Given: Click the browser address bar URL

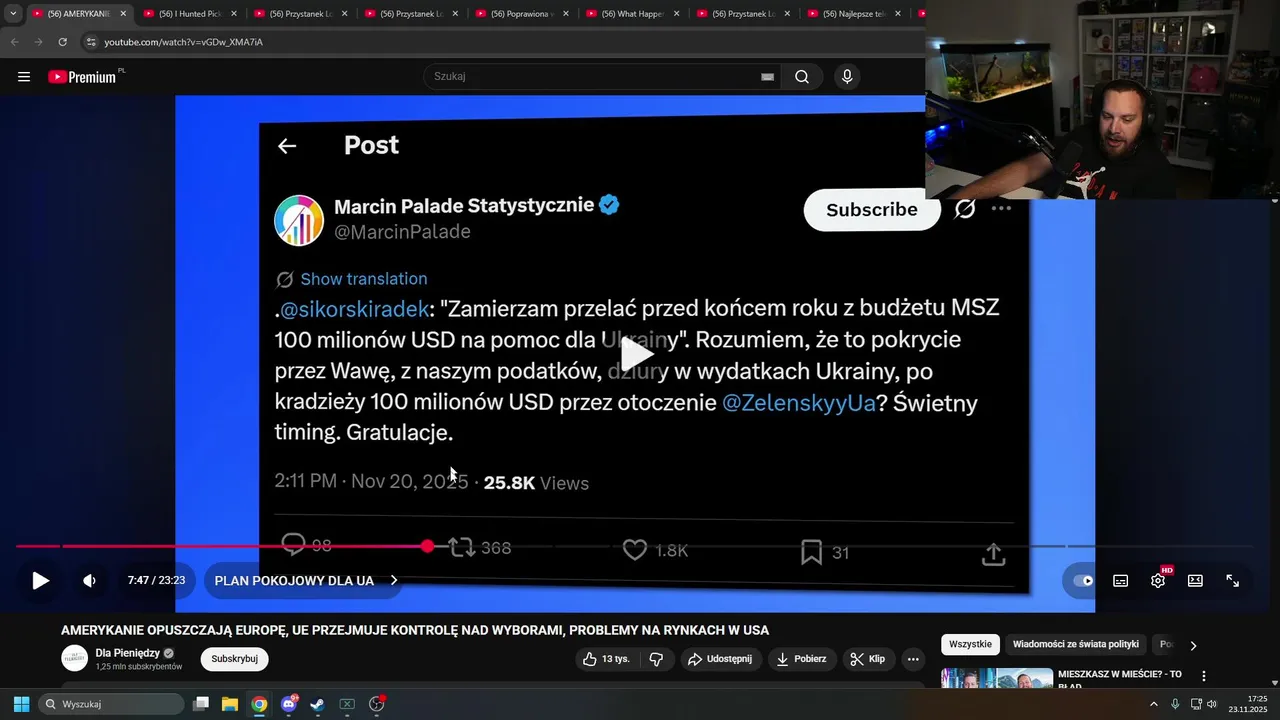Looking at the screenshot, I should (x=184, y=42).
